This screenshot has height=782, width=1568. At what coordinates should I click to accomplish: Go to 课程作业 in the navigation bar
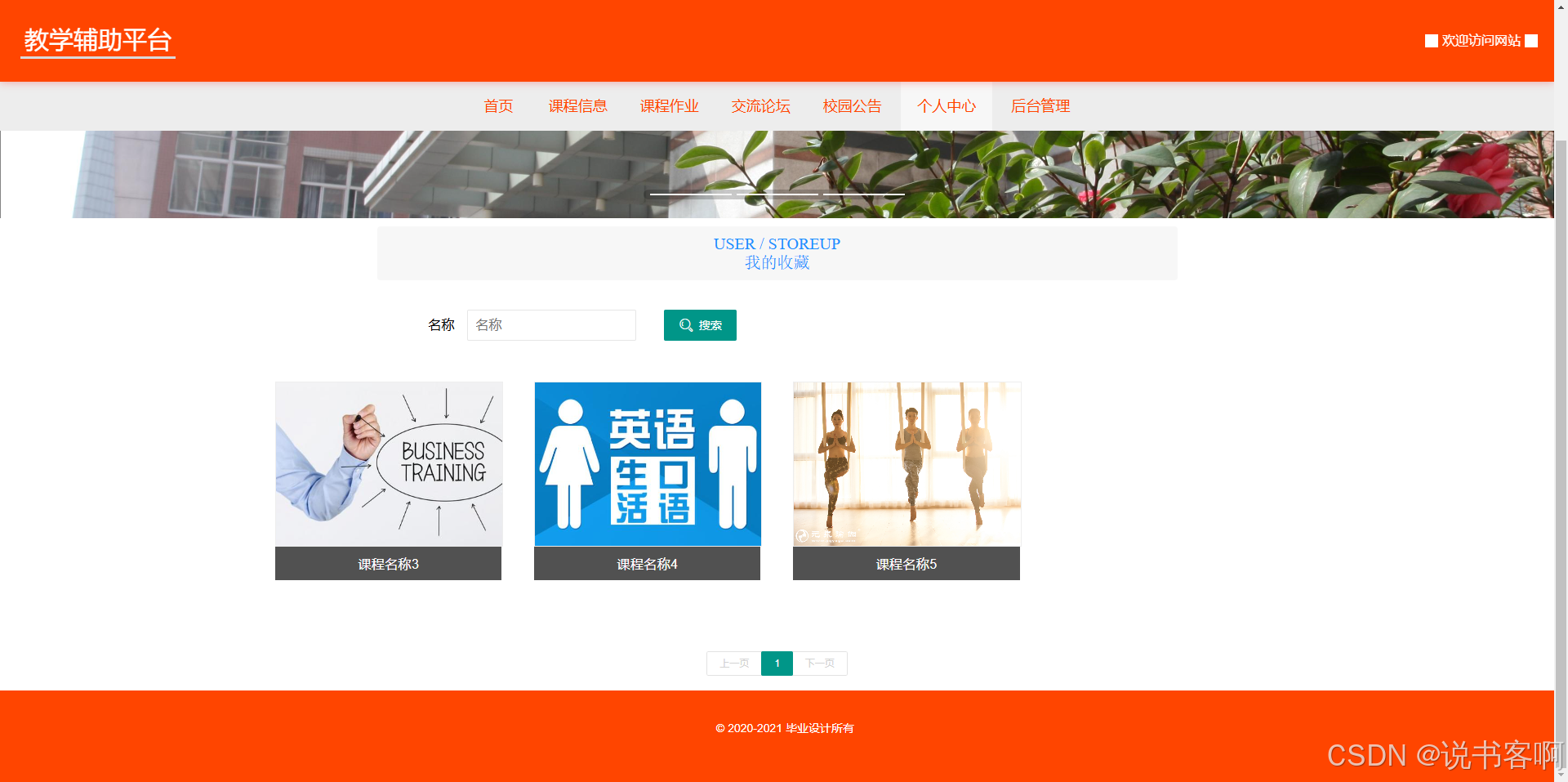coord(669,106)
